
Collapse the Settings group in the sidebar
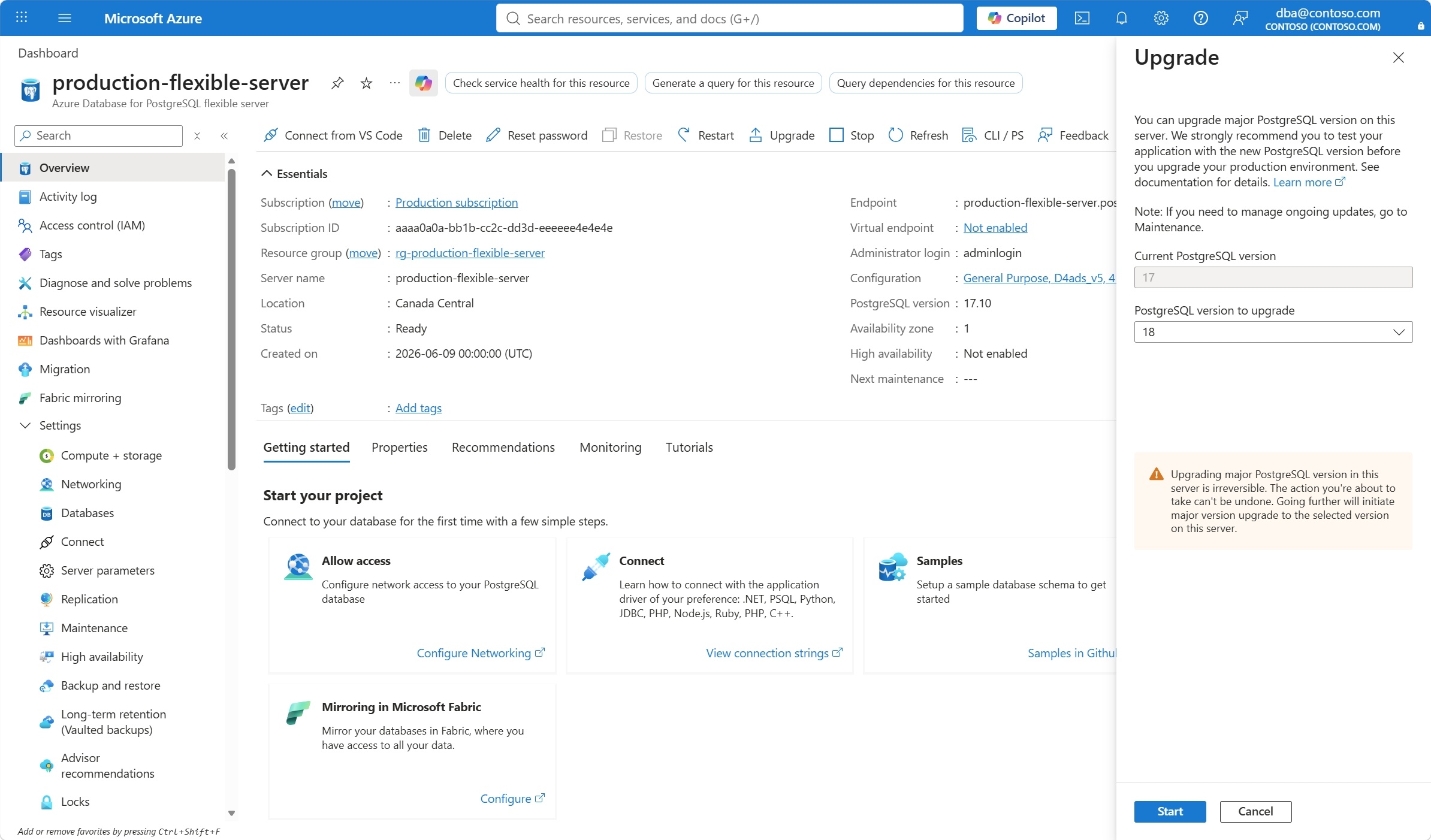coord(25,425)
